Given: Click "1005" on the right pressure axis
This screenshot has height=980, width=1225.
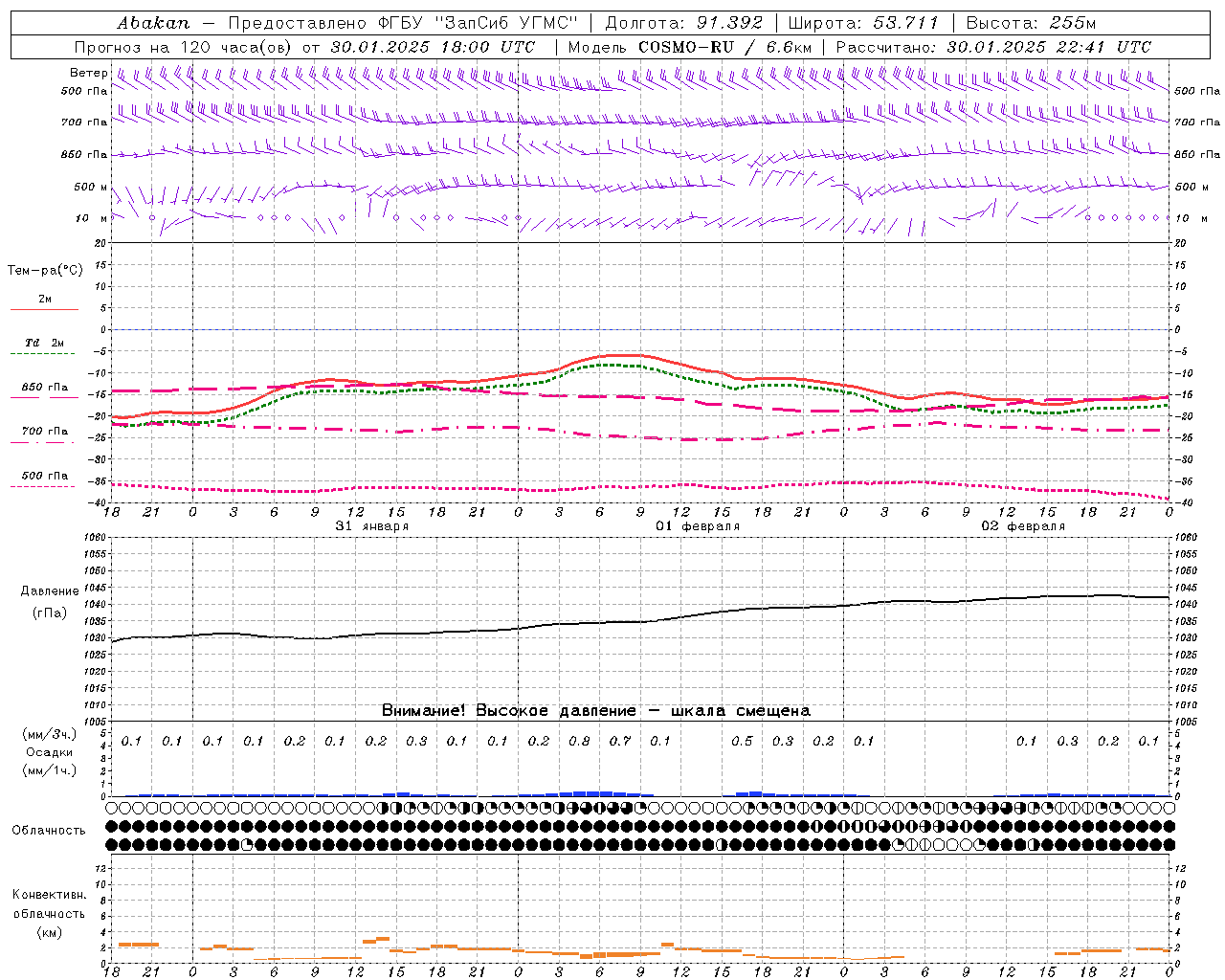Looking at the screenshot, I should point(1188,722).
